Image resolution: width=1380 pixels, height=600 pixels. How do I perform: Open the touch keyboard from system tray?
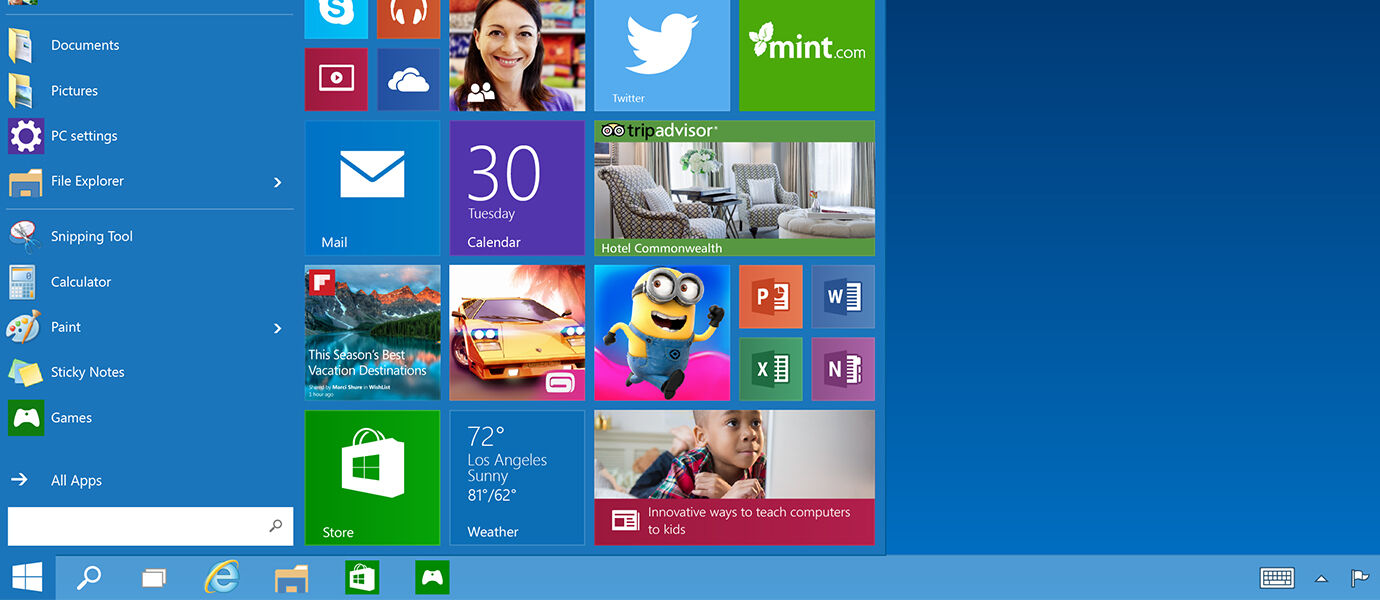tap(1277, 578)
